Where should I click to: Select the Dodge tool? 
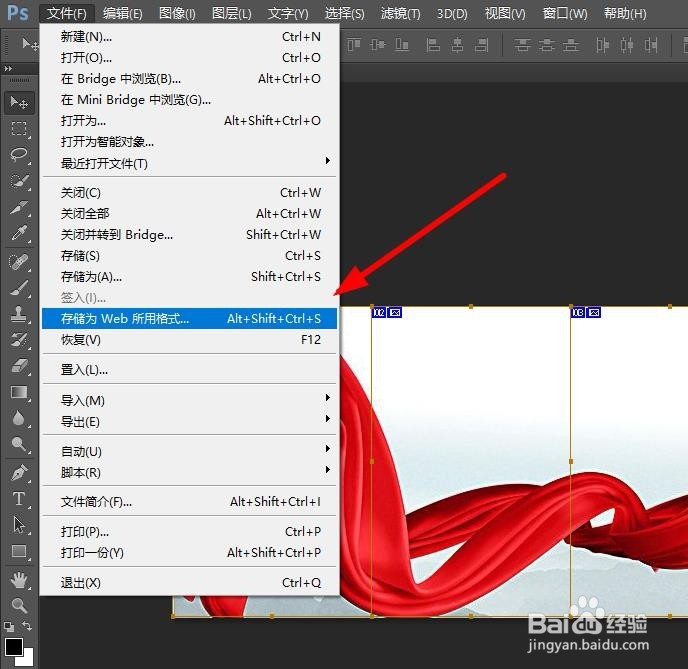(18, 444)
